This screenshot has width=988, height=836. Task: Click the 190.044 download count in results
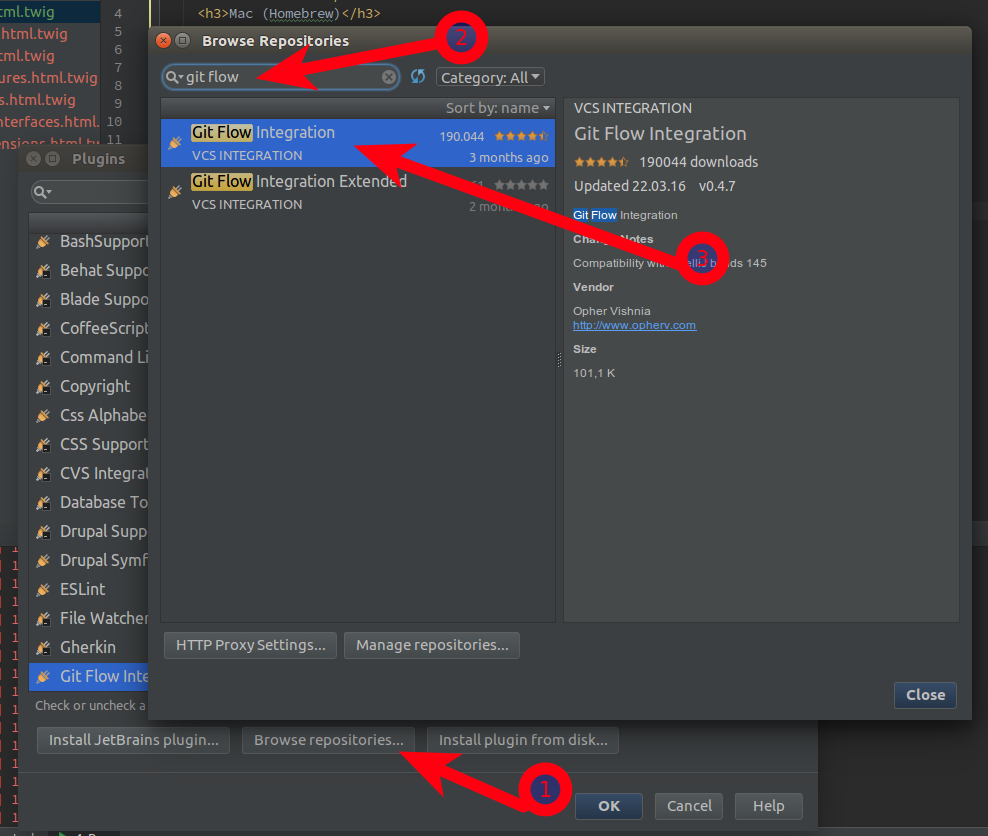pyautogui.click(x=462, y=136)
